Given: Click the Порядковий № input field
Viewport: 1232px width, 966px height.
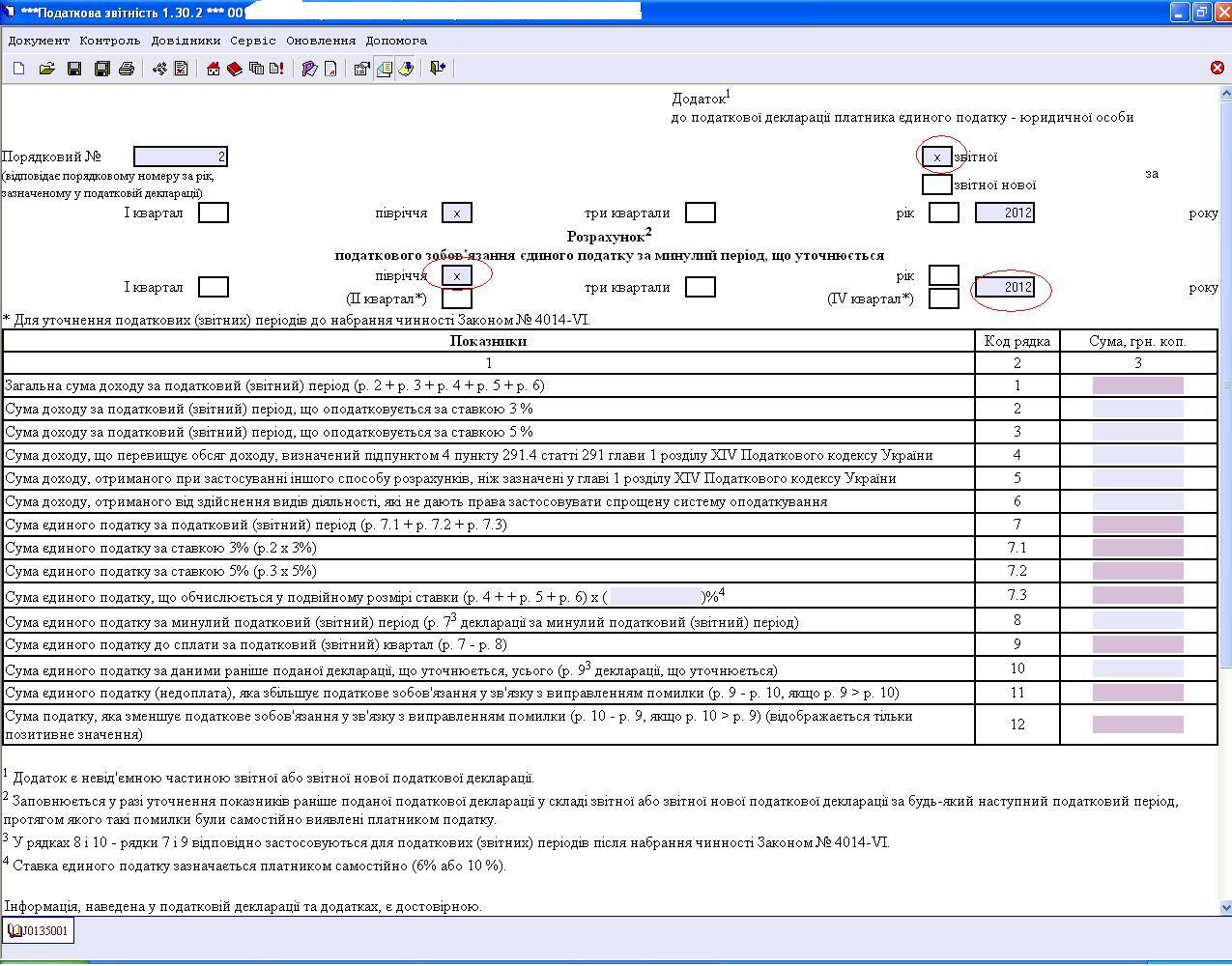Looking at the screenshot, I should tap(181, 156).
